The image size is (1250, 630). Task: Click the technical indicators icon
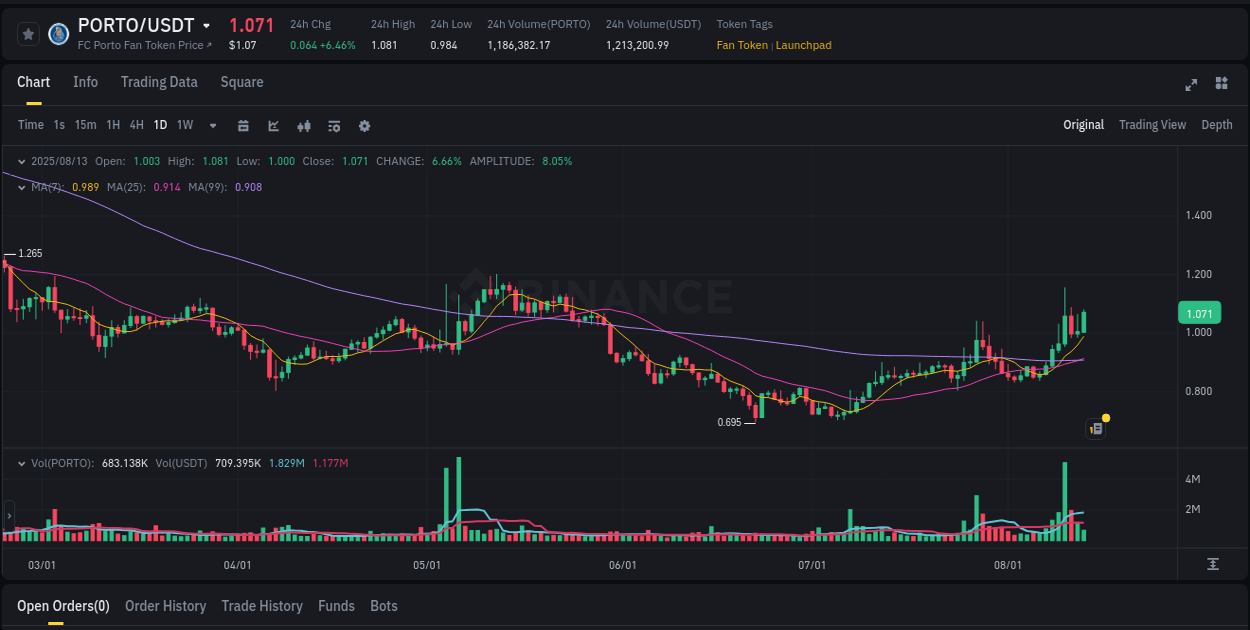pyautogui.click(x=303, y=125)
